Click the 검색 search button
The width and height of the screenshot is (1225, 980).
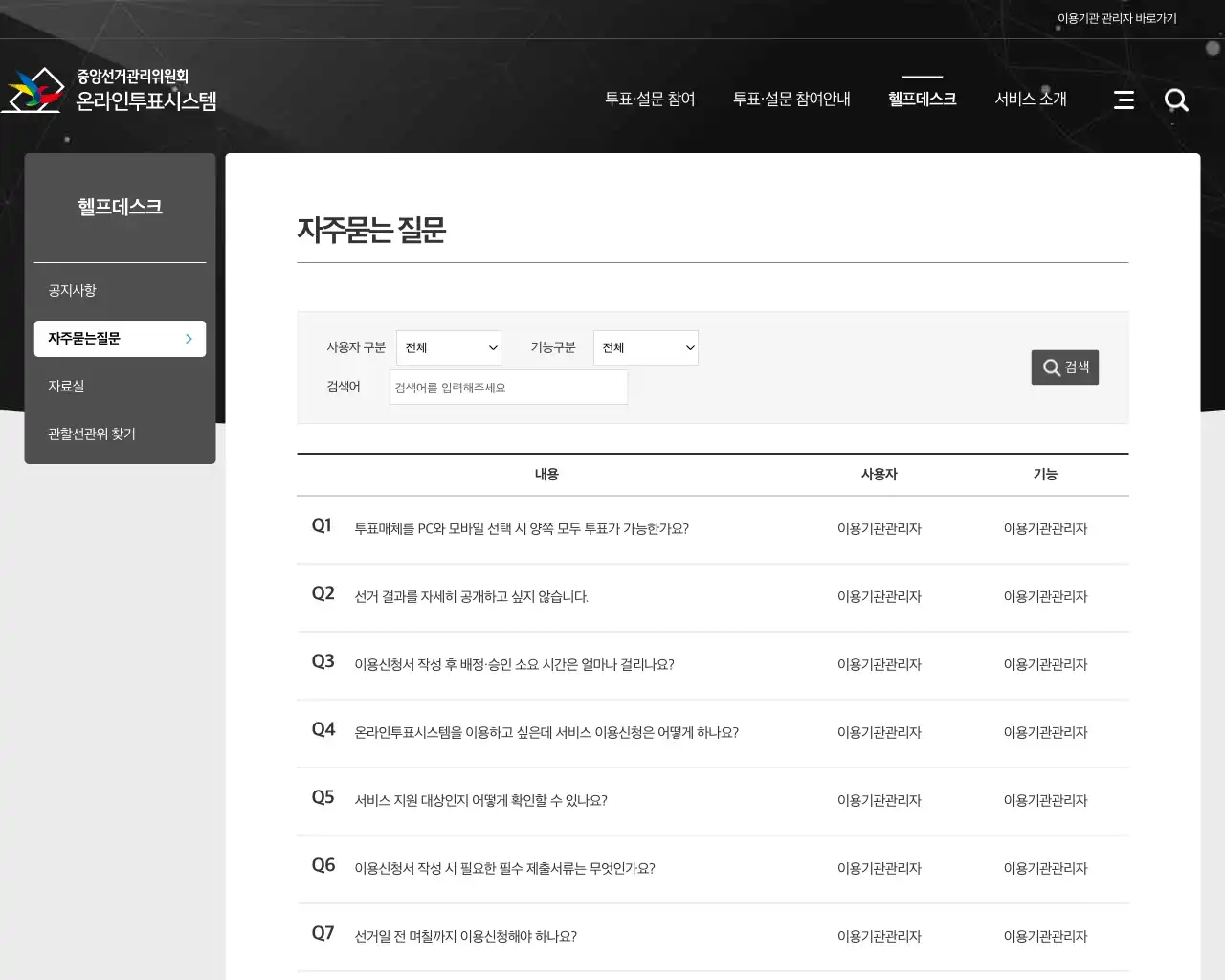1064,367
